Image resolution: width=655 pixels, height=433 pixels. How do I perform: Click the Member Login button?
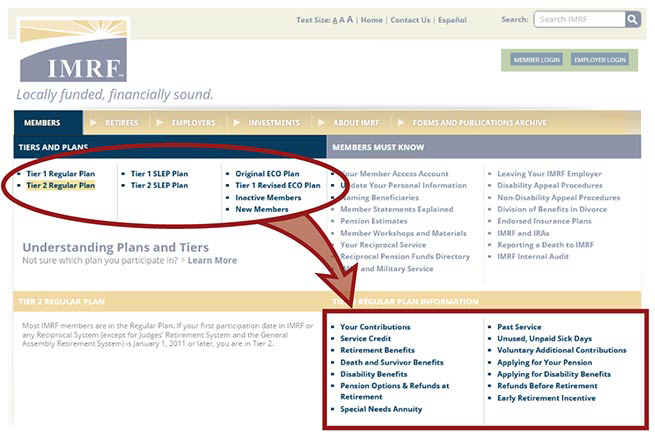(536, 60)
